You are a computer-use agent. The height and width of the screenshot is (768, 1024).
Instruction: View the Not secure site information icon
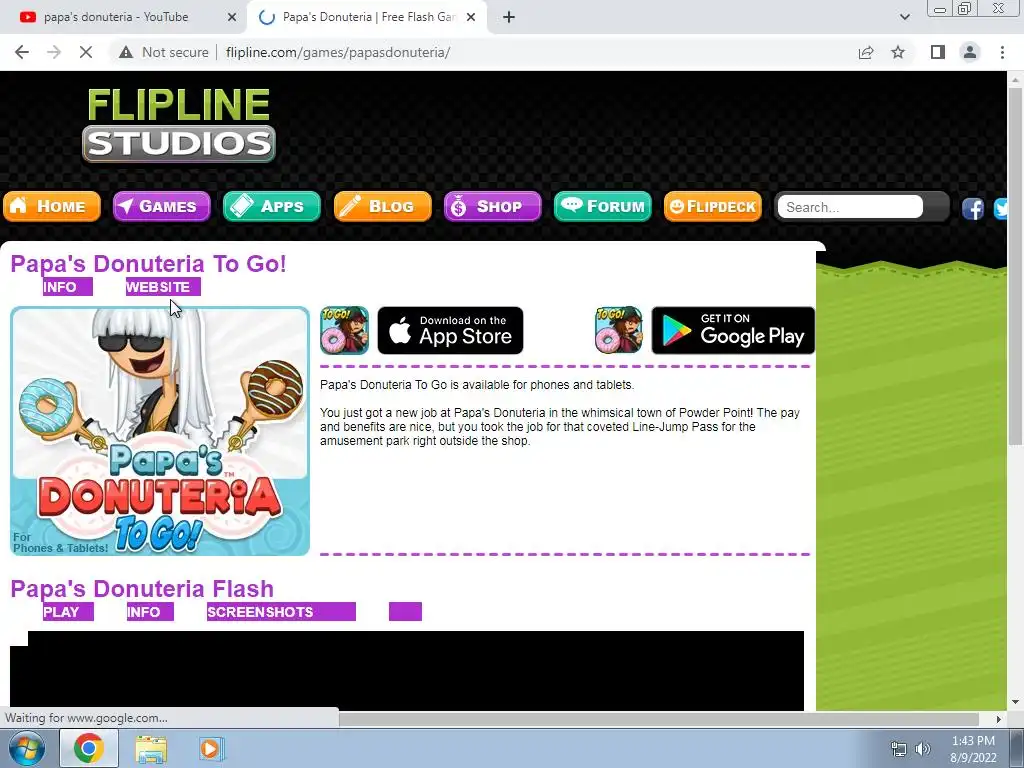click(x=126, y=52)
